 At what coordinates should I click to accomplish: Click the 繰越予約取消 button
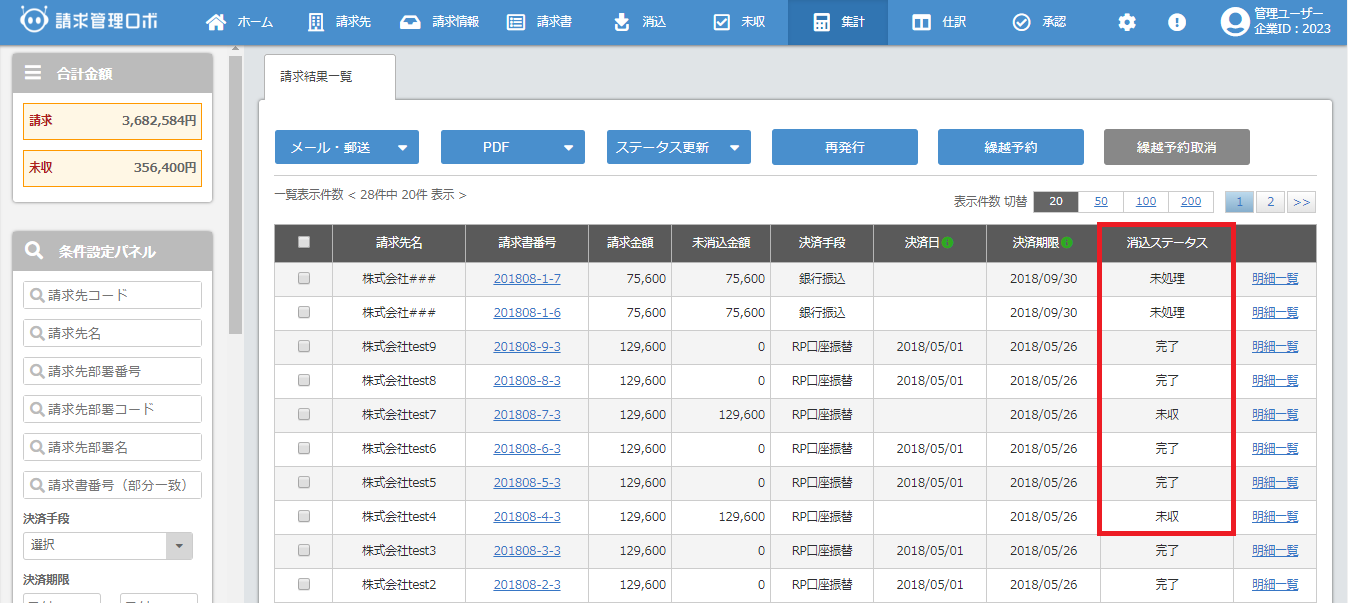[1177, 147]
